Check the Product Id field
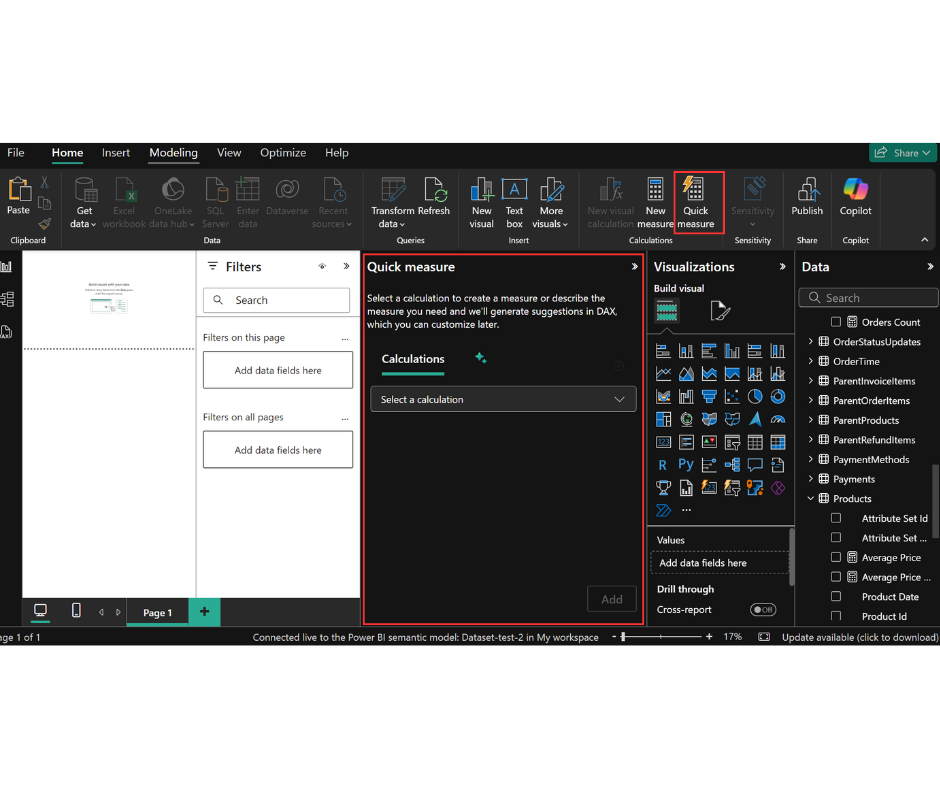940x788 pixels. (836, 616)
